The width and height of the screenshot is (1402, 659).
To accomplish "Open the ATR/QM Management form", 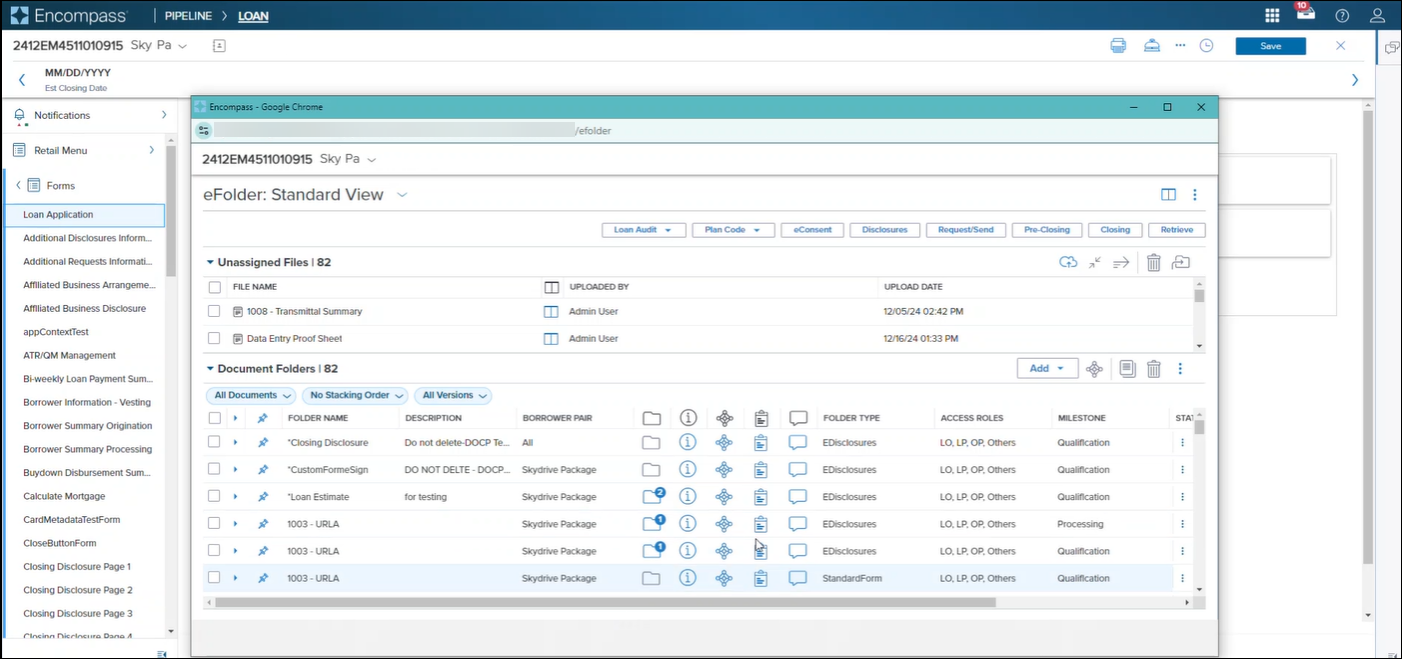I will coord(69,355).
